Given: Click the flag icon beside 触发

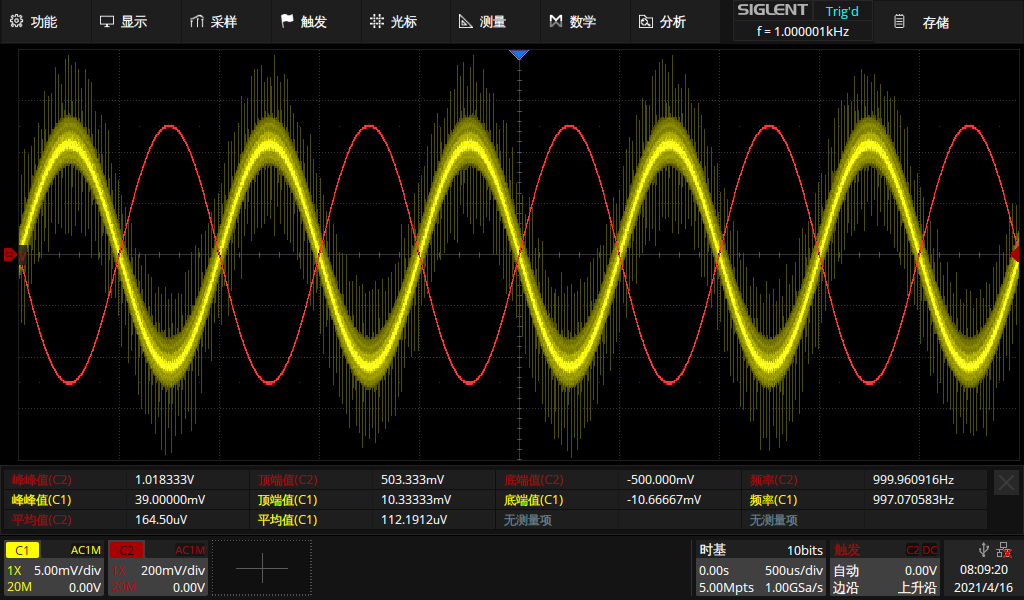Looking at the screenshot, I should [x=287, y=21].
